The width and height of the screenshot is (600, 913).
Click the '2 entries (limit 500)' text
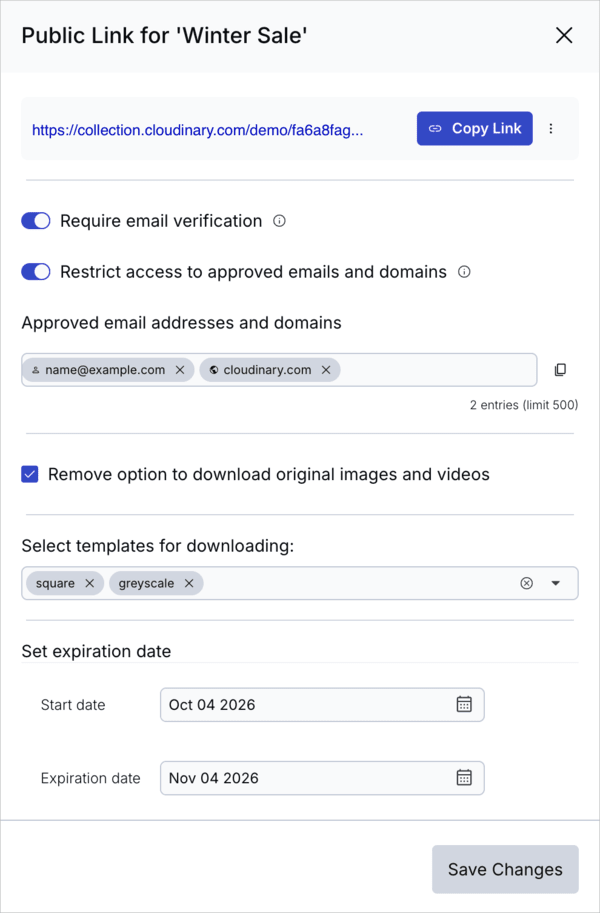(524, 405)
